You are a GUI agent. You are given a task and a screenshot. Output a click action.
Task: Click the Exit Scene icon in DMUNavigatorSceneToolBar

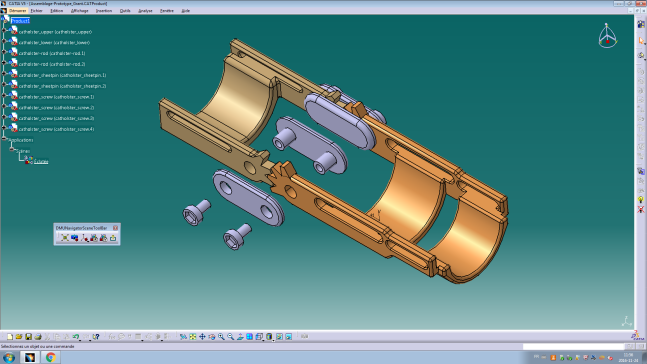(113, 238)
